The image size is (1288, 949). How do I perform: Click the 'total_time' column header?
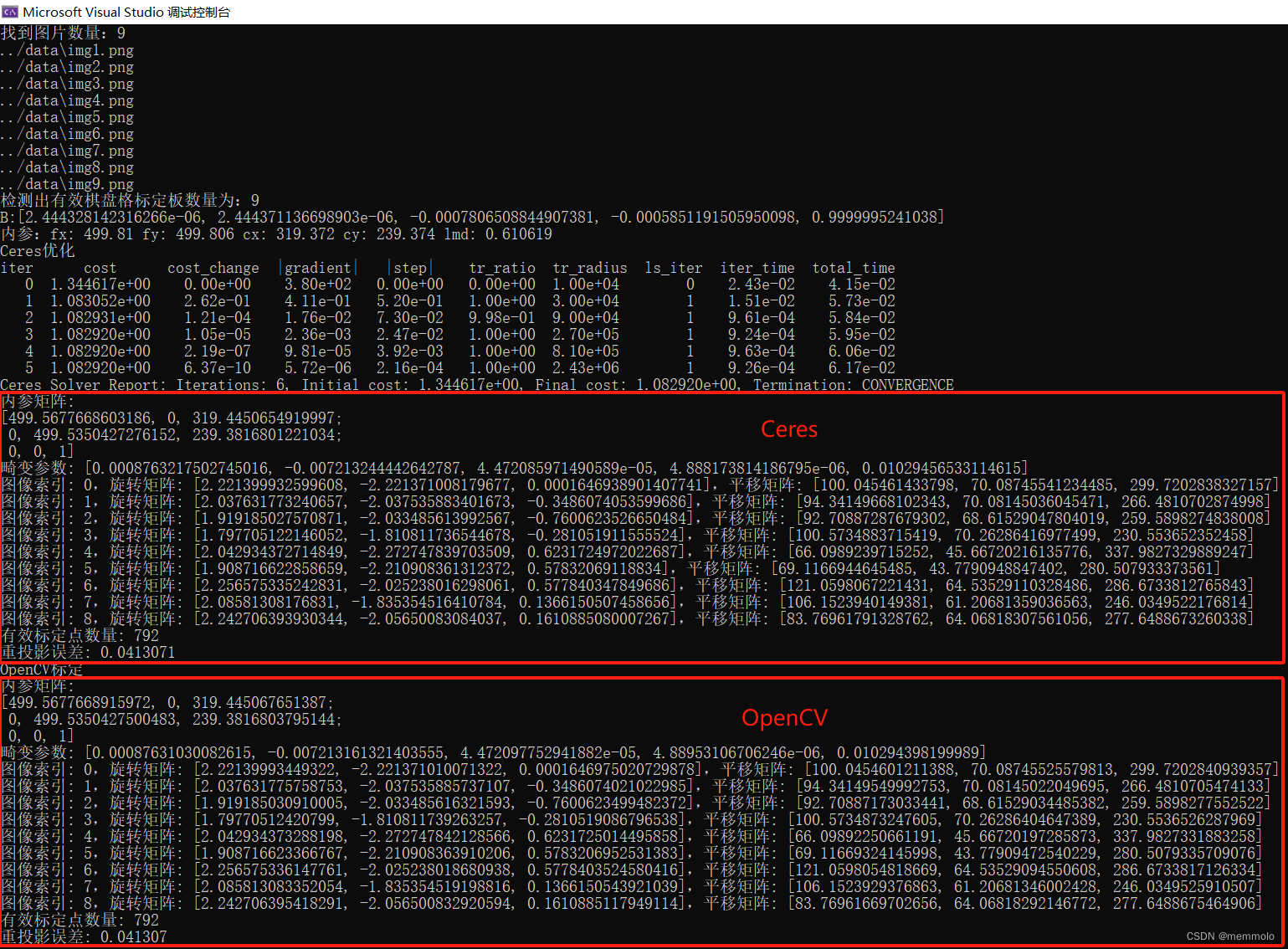pyautogui.click(x=854, y=268)
